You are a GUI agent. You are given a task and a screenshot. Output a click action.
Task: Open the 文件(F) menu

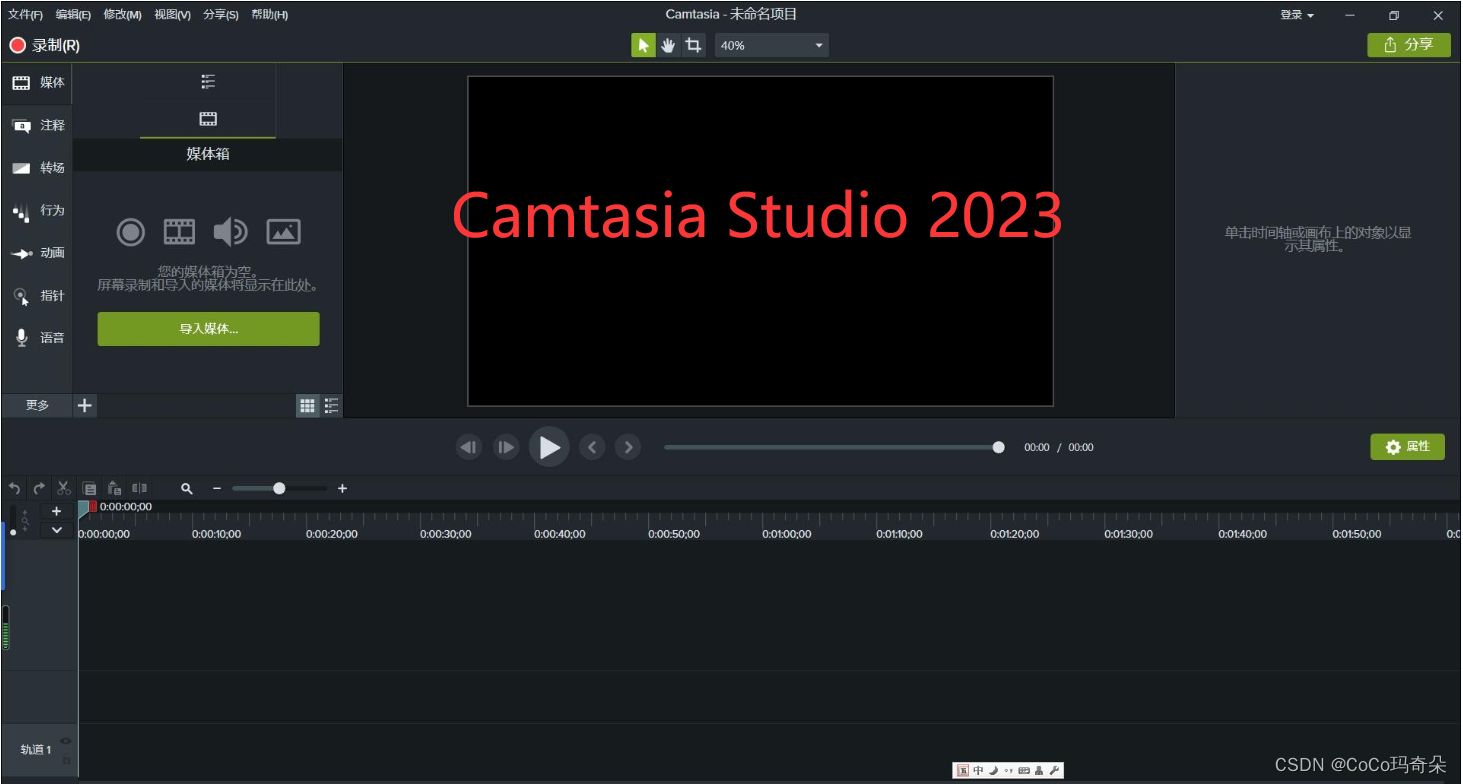coord(25,15)
